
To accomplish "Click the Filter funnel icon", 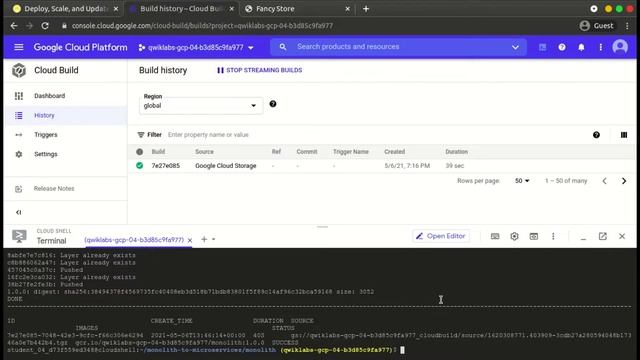I will (x=141, y=135).
